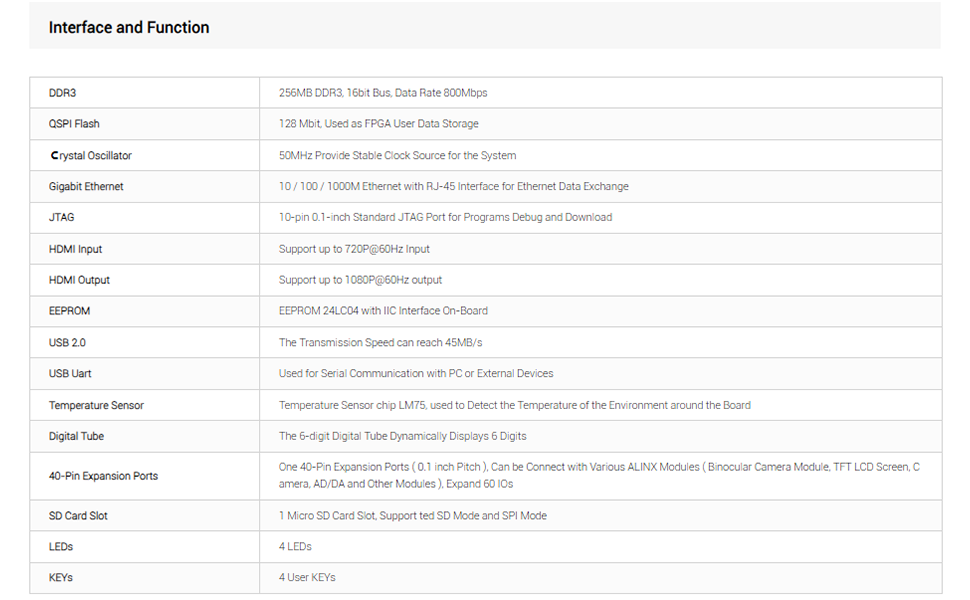Select the Digital Tube row label

[x=76, y=437]
